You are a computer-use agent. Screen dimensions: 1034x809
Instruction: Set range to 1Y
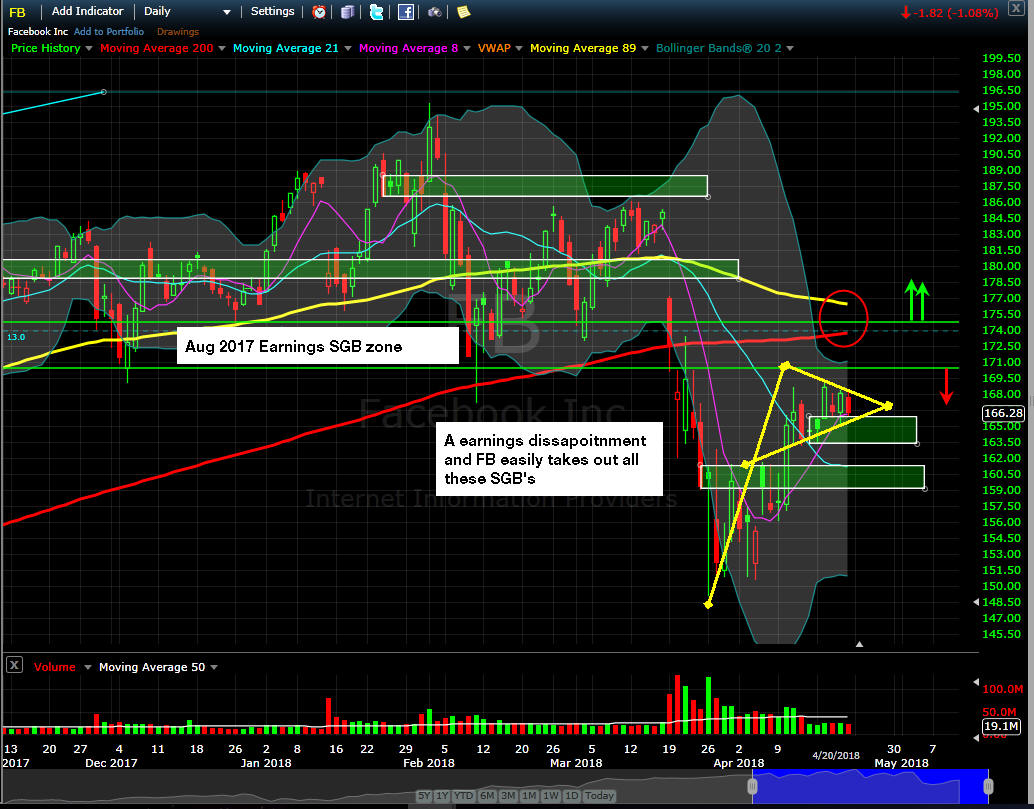(442, 796)
